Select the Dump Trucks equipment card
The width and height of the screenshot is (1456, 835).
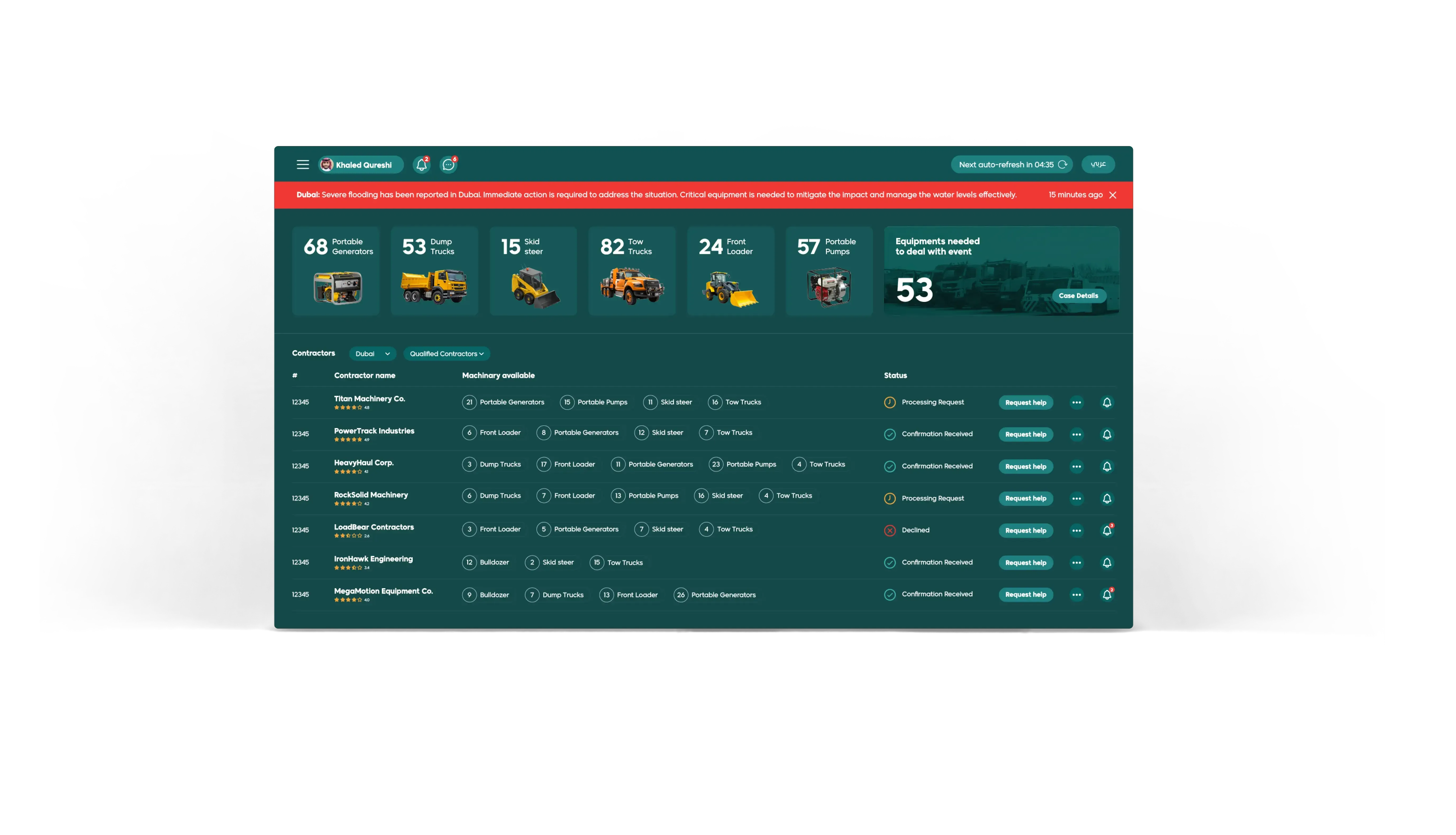(435, 271)
